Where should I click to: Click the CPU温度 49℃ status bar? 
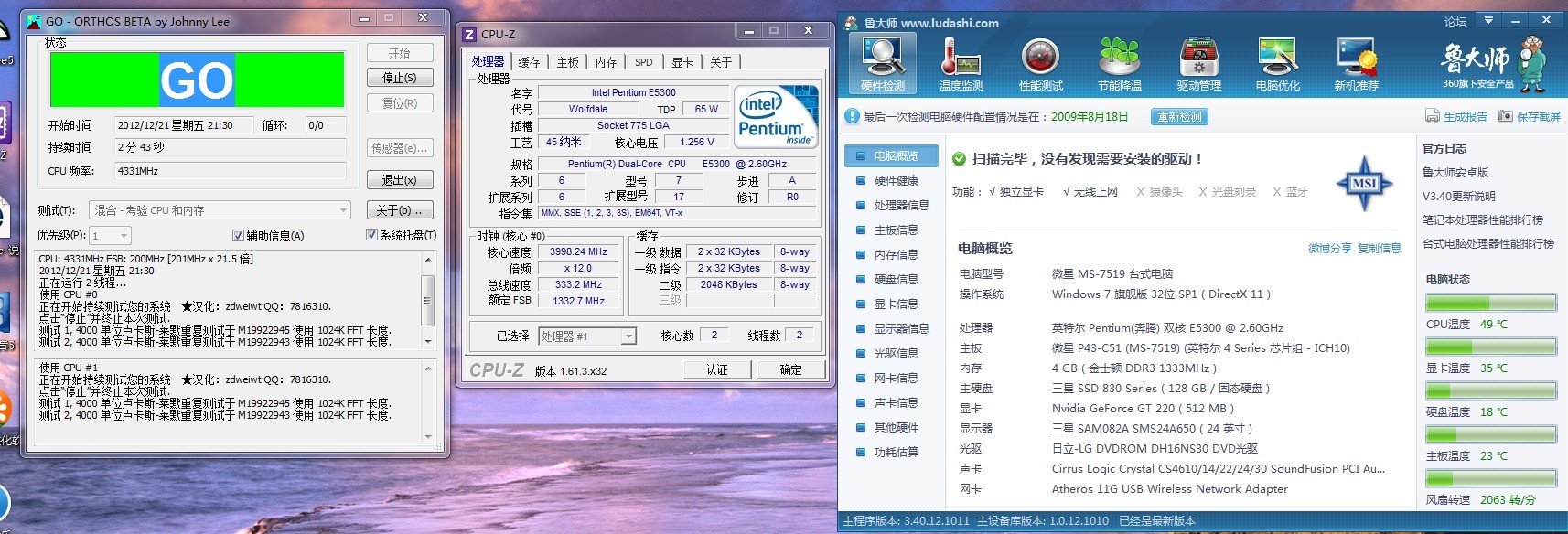(1491, 303)
